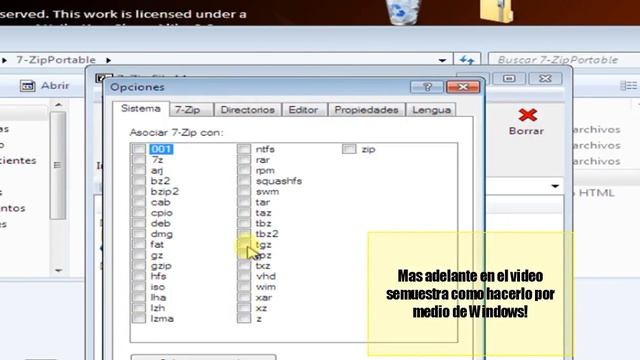This screenshot has width=640, height=360.
Task: Click the txz extension label
Action: click(x=263, y=266)
